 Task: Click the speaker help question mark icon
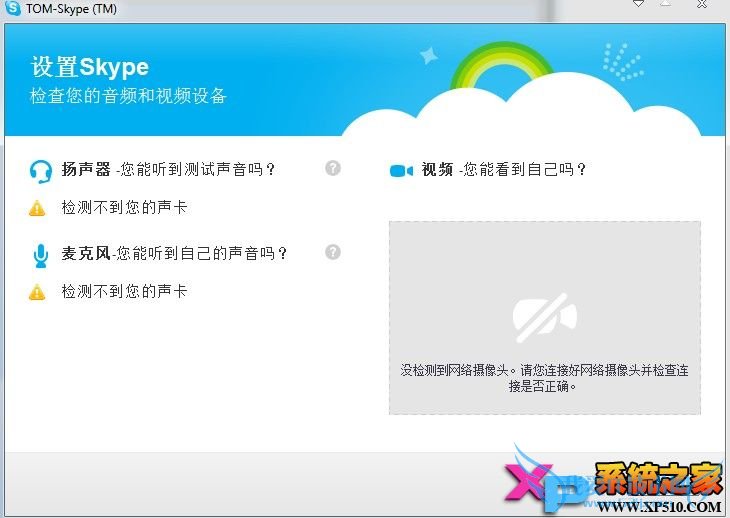333,168
